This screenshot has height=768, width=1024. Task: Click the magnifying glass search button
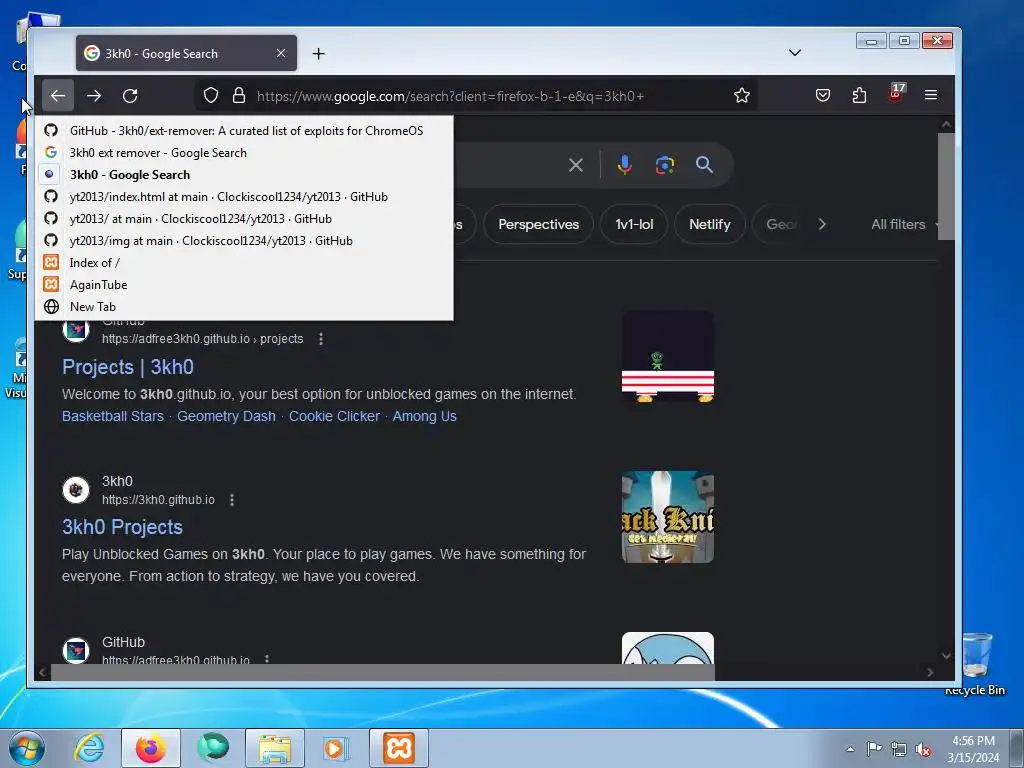tap(704, 165)
